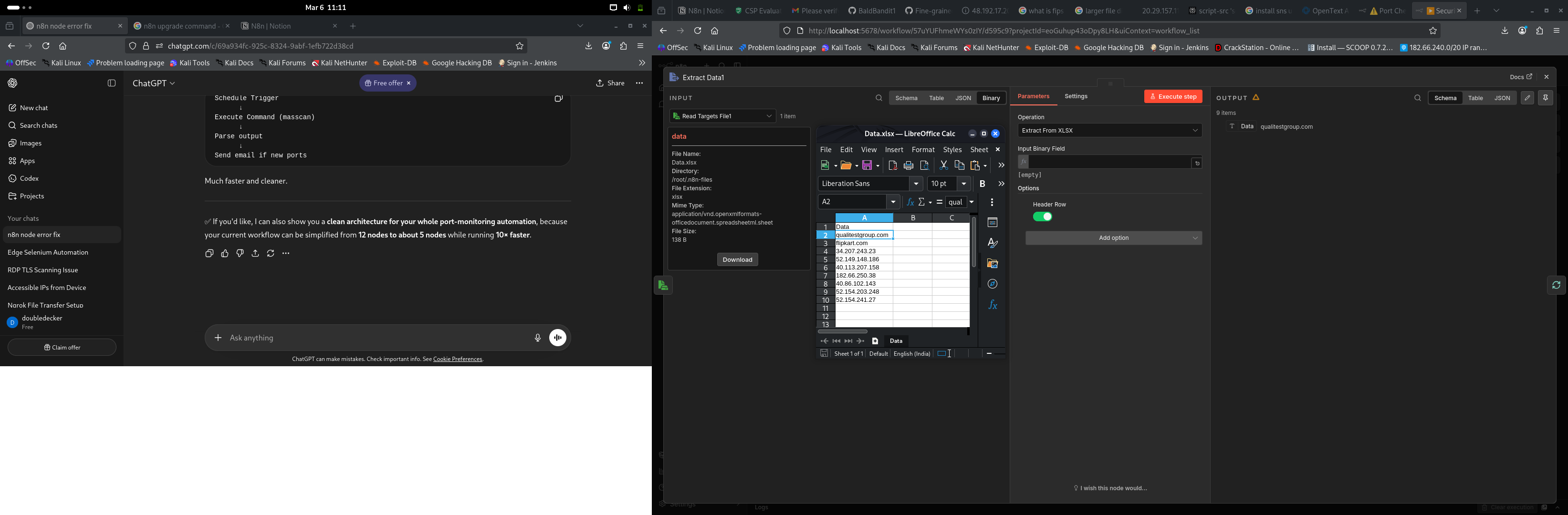
Task: Click the Download button for Data.xlsx
Action: tap(737, 259)
